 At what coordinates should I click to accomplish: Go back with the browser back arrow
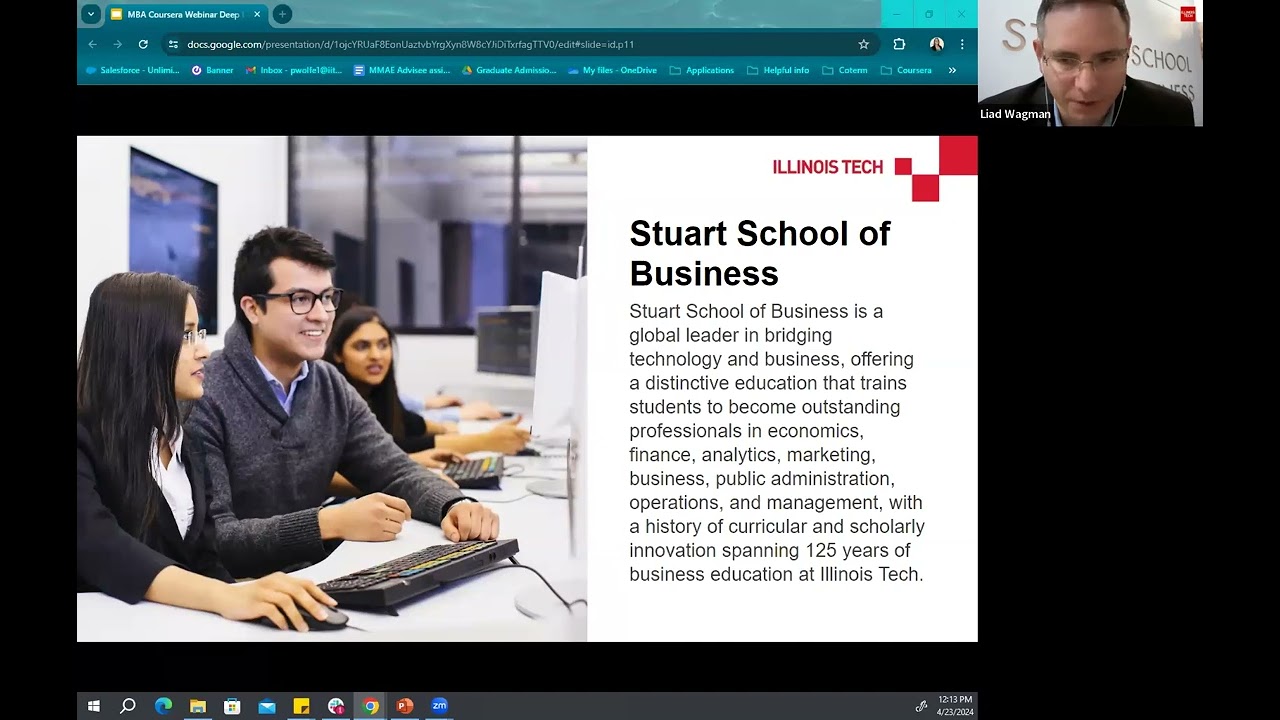[x=93, y=44]
